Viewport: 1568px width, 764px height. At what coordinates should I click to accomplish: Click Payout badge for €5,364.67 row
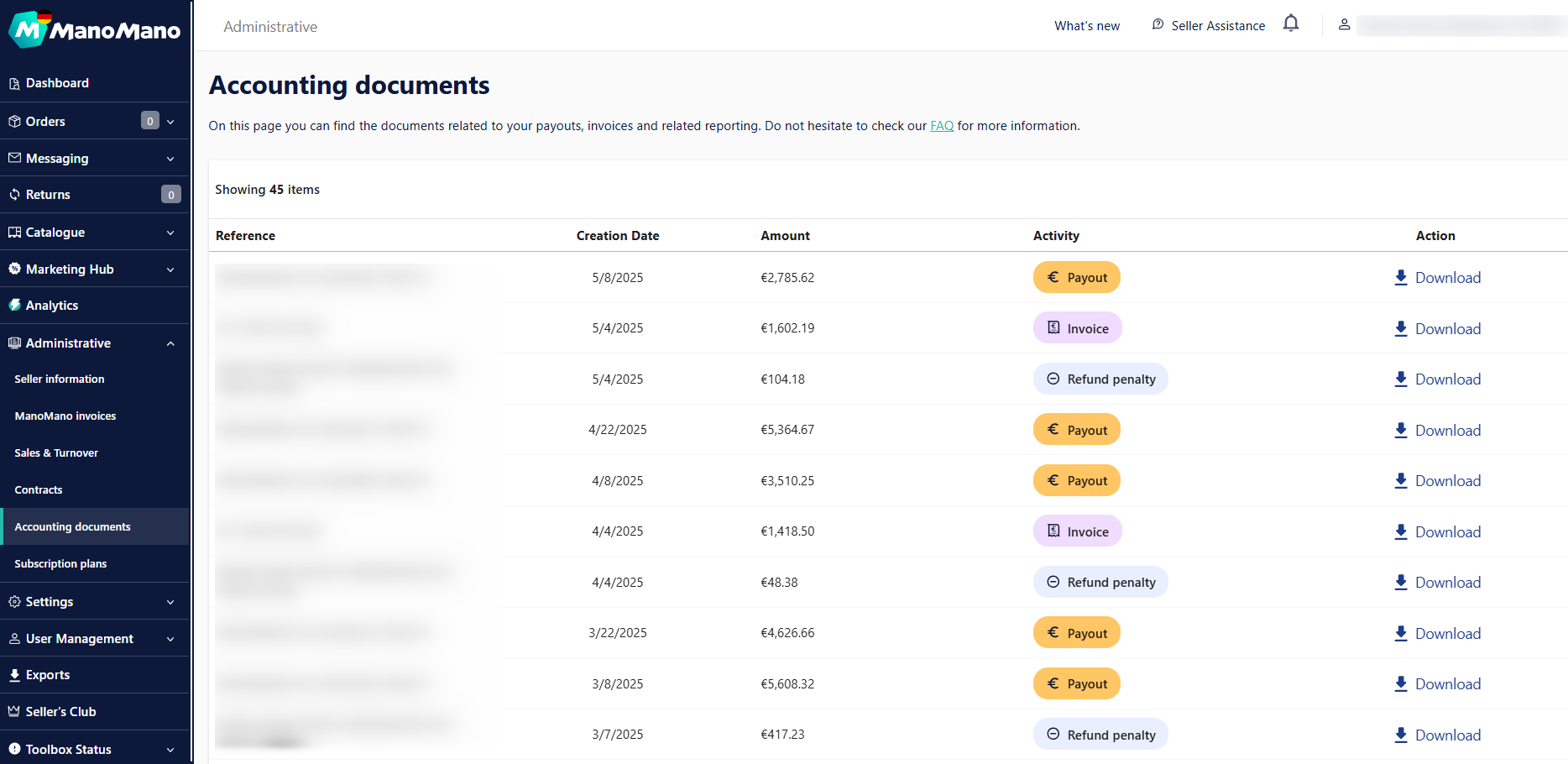(1076, 430)
